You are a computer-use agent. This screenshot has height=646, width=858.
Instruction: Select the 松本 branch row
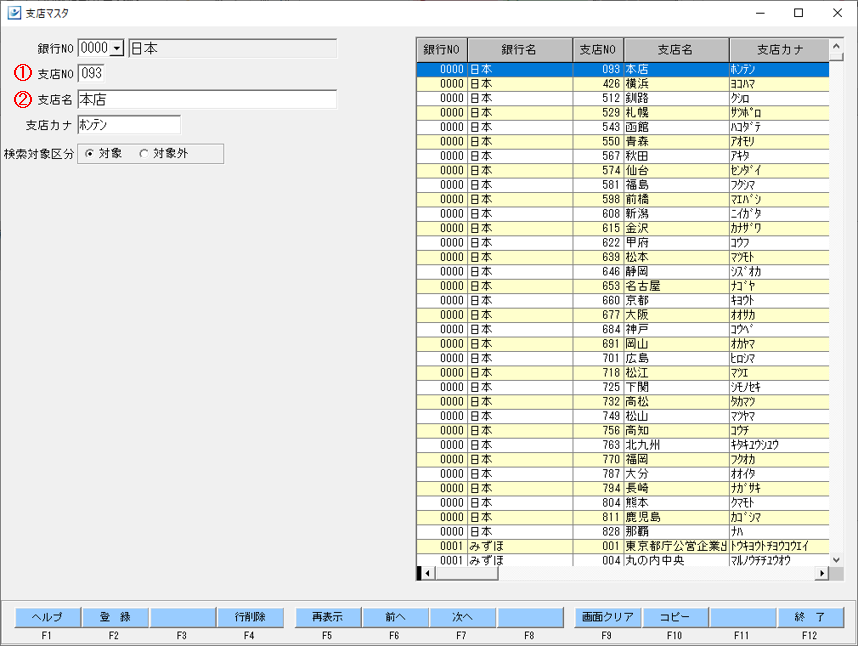pos(623,257)
